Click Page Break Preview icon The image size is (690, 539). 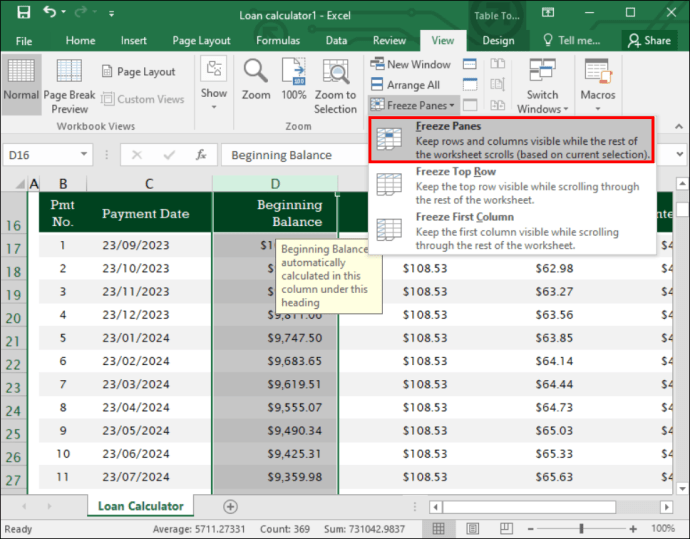click(69, 86)
